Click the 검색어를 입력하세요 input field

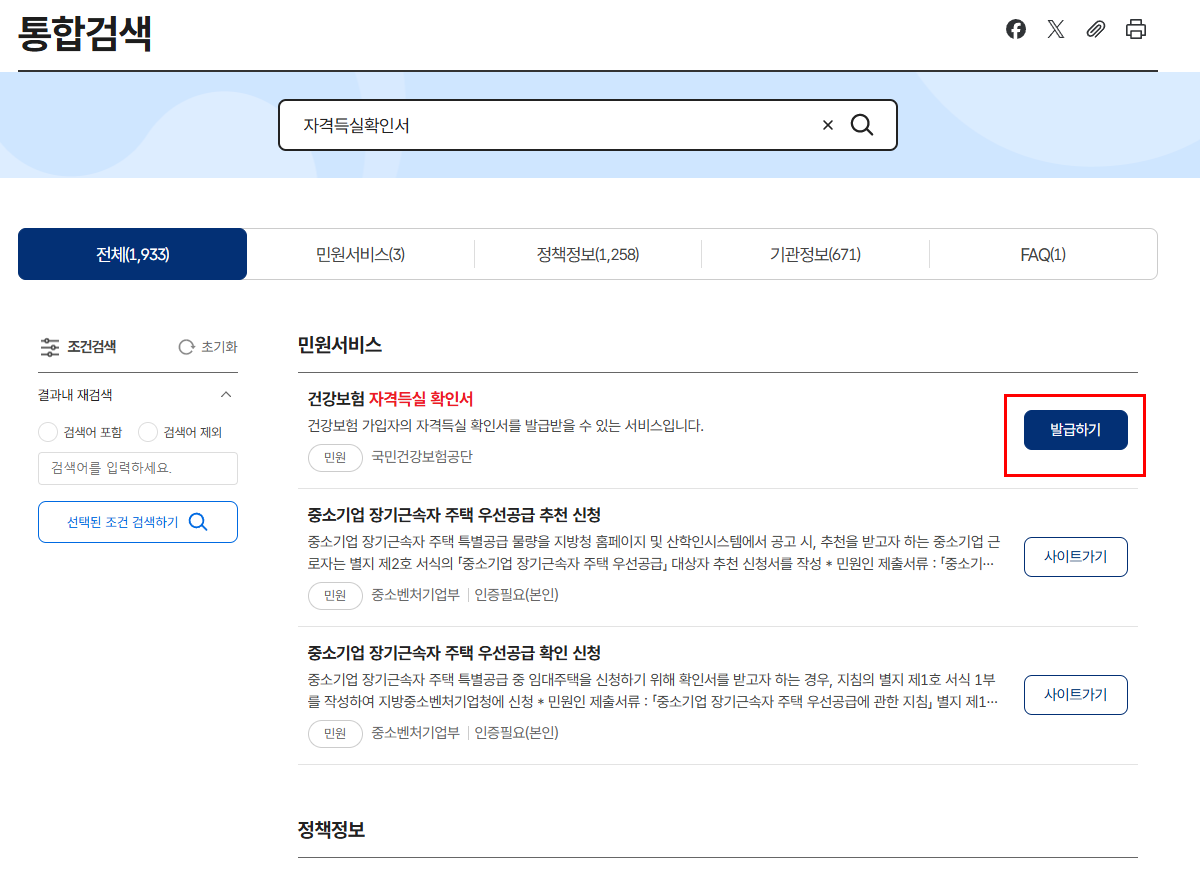(x=138, y=468)
